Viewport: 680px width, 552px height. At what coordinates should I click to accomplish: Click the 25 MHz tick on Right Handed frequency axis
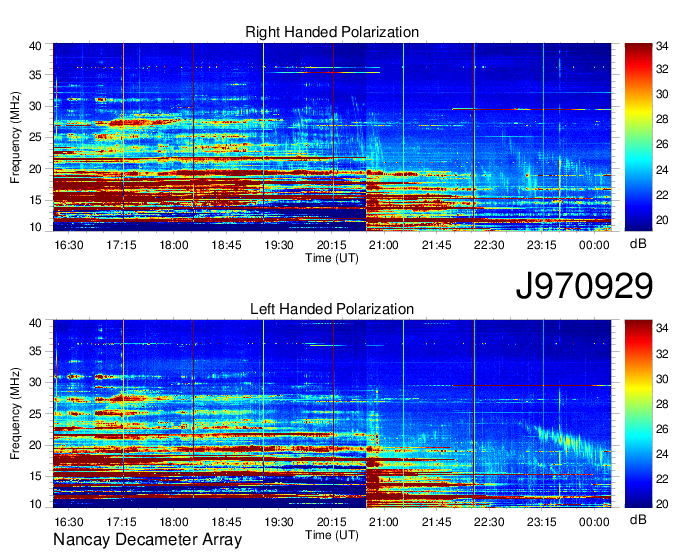[35, 137]
